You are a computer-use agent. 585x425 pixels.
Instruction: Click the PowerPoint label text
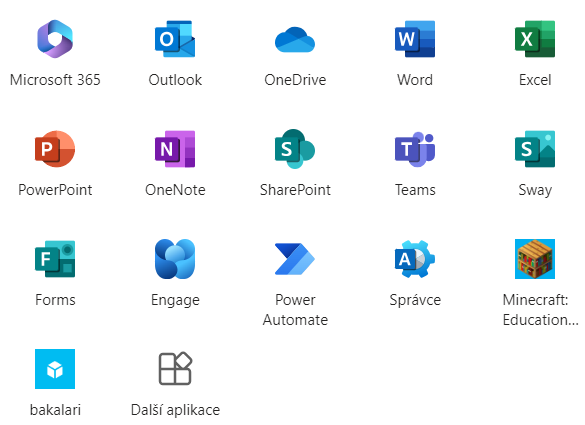pyautogui.click(x=55, y=190)
